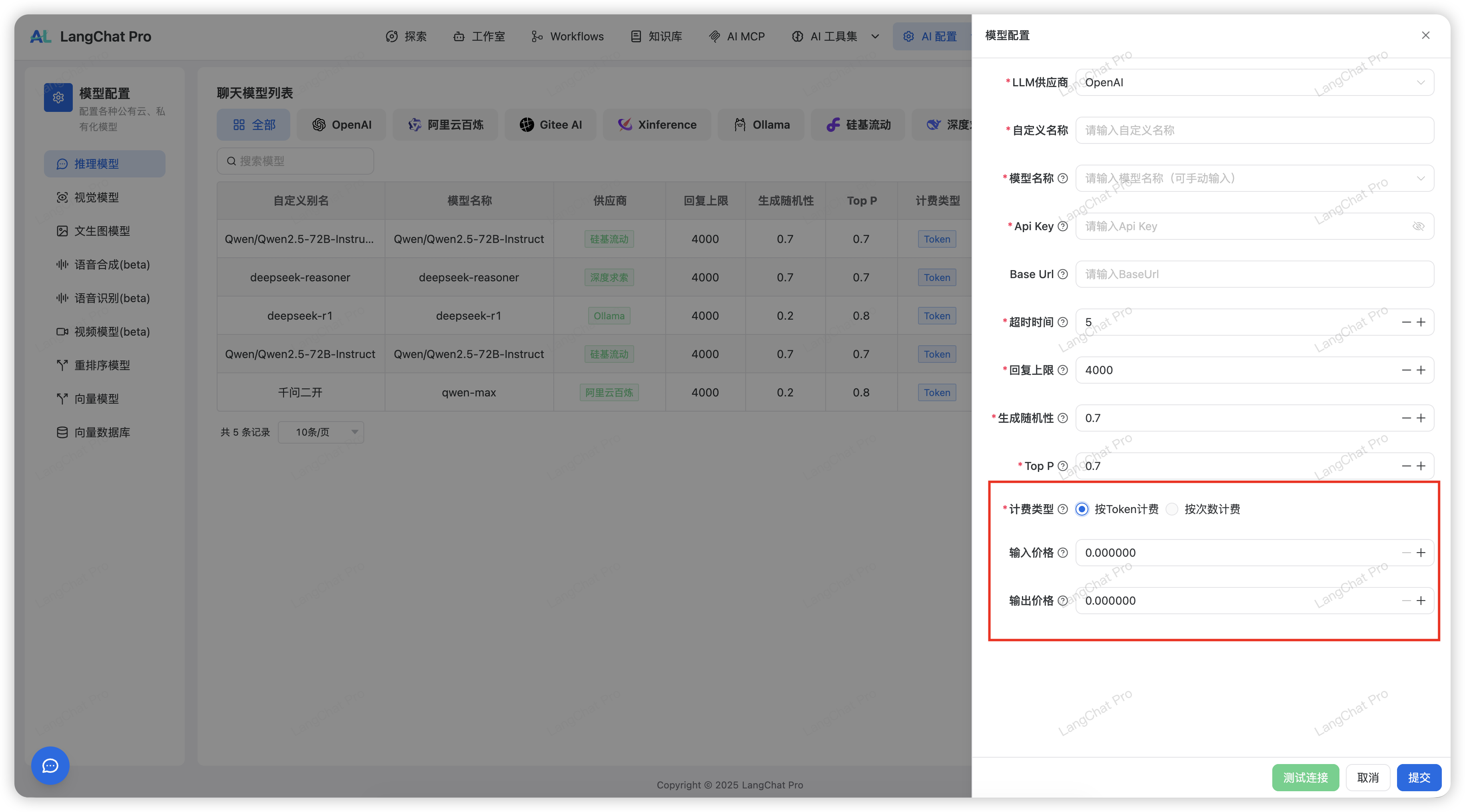This screenshot has width=1465, height=812.
Task: Open the LLM供应商 dropdown showing OpenAI
Action: click(1254, 82)
